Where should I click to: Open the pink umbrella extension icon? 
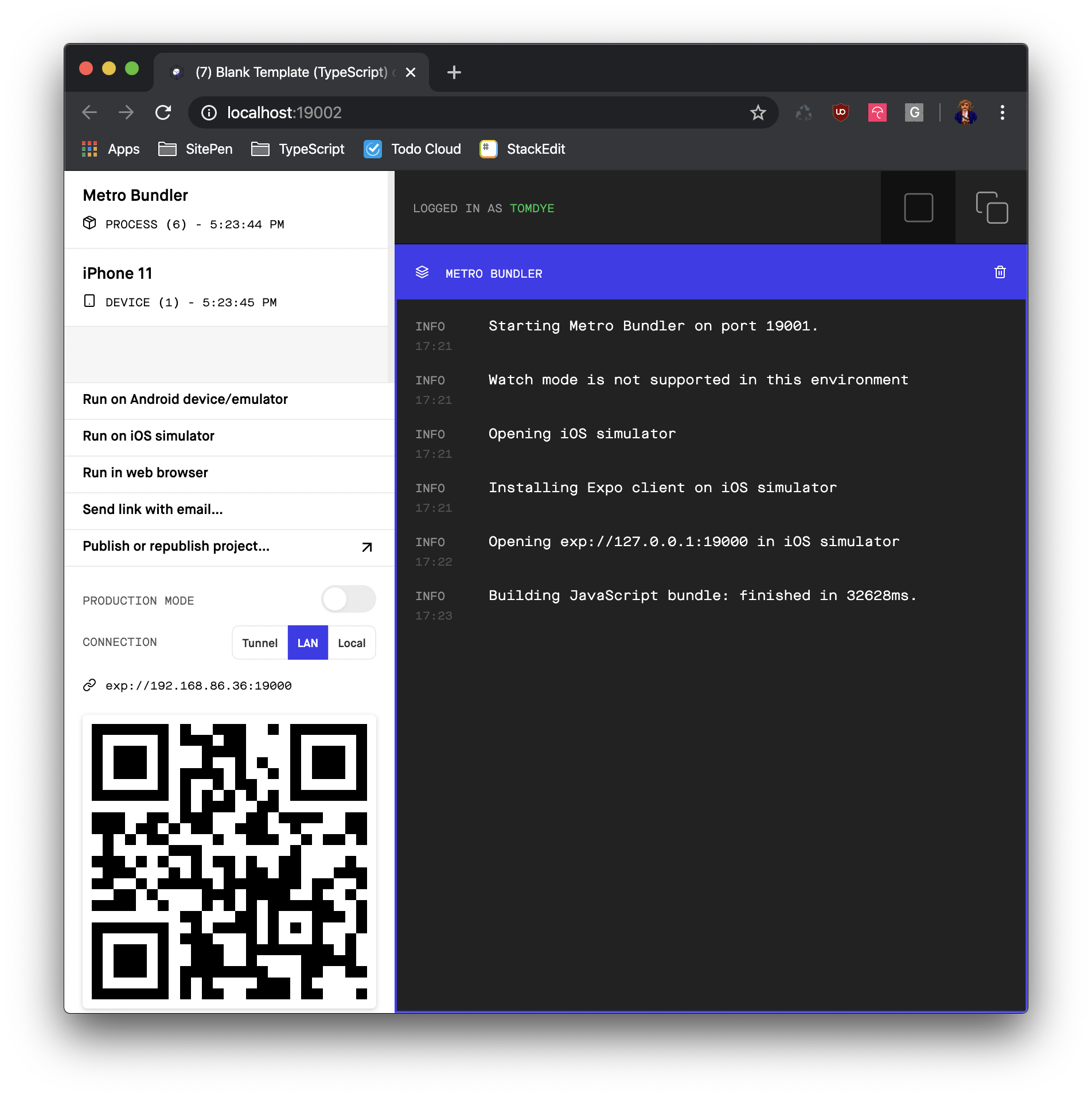(x=877, y=112)
